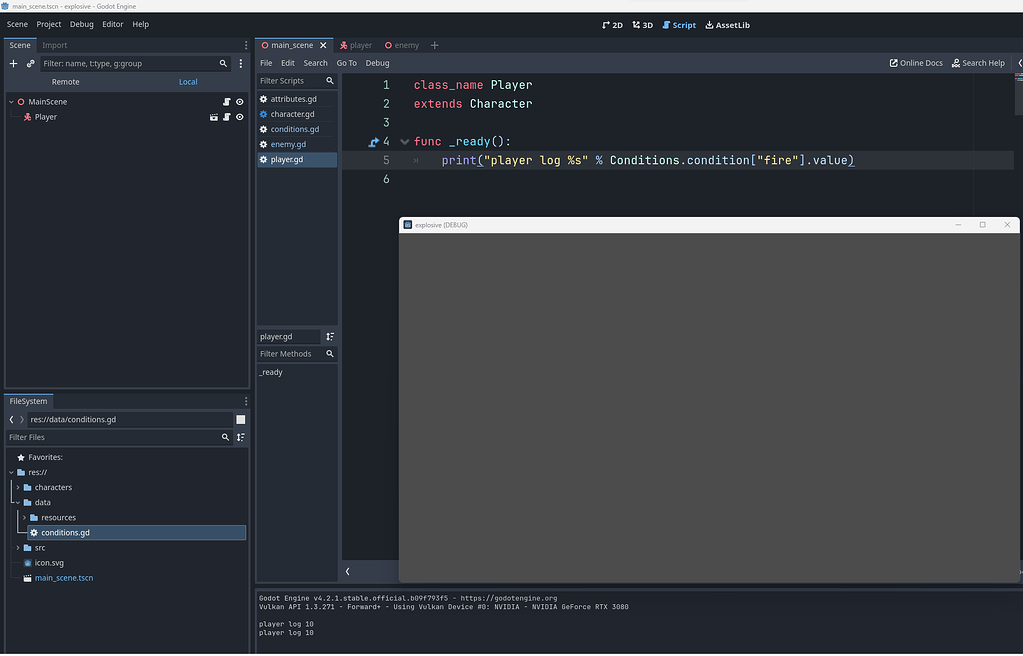The height and width of the screenshot is (656, 1023).
Task: Click the Filter Scripts search magnifier
Action: (x=330, y=80)
